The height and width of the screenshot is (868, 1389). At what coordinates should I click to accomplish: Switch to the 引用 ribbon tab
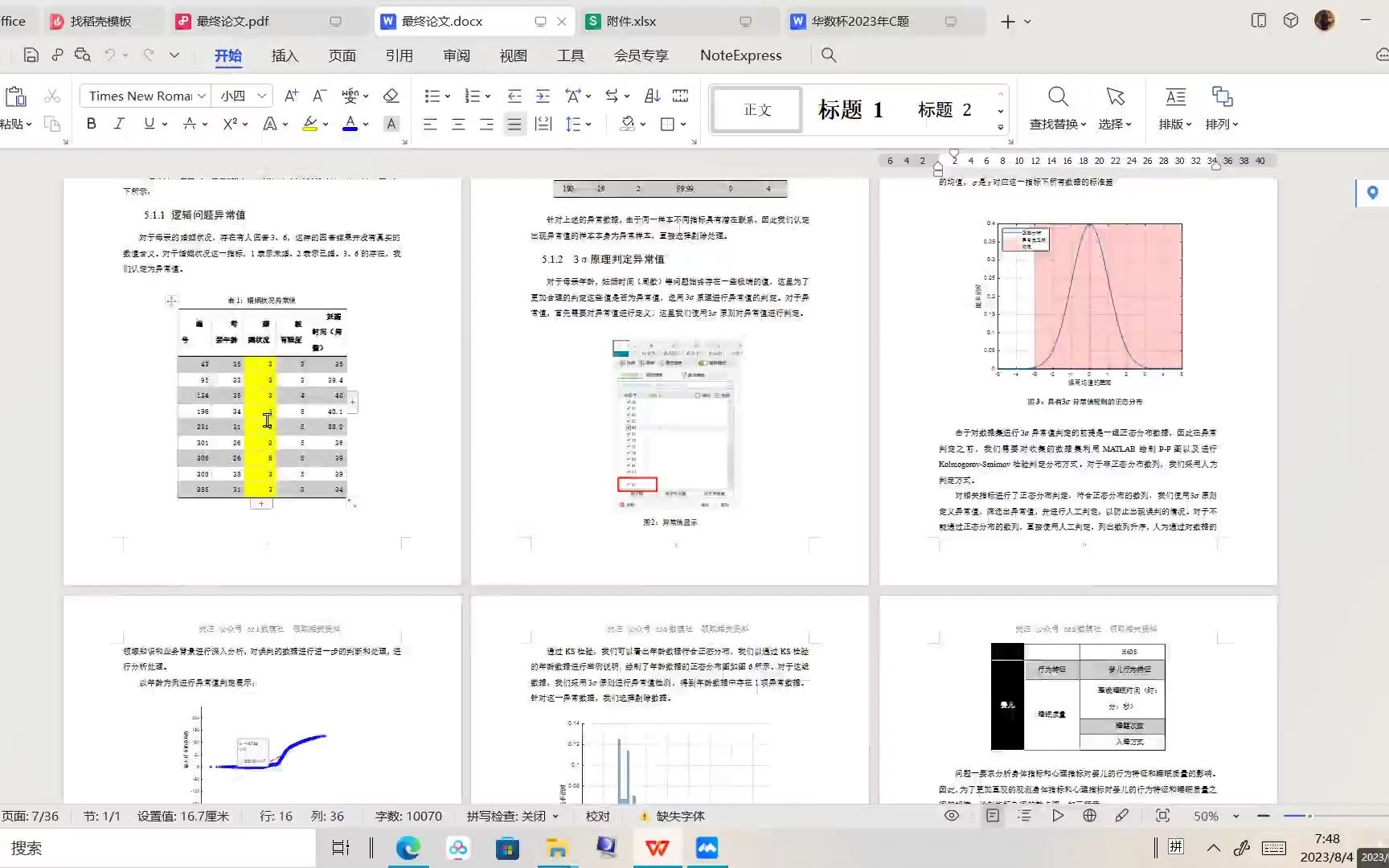(x=399, y=55)
